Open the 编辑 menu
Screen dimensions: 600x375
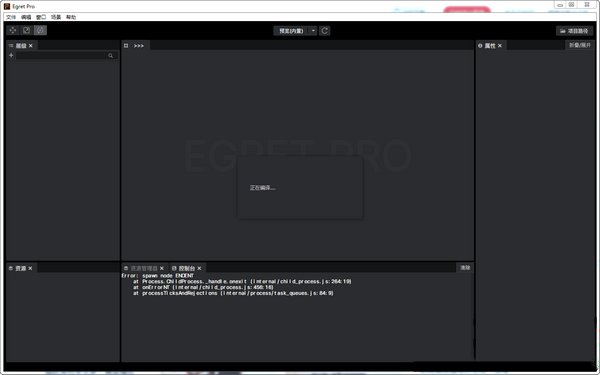click(x=26, y=17)
